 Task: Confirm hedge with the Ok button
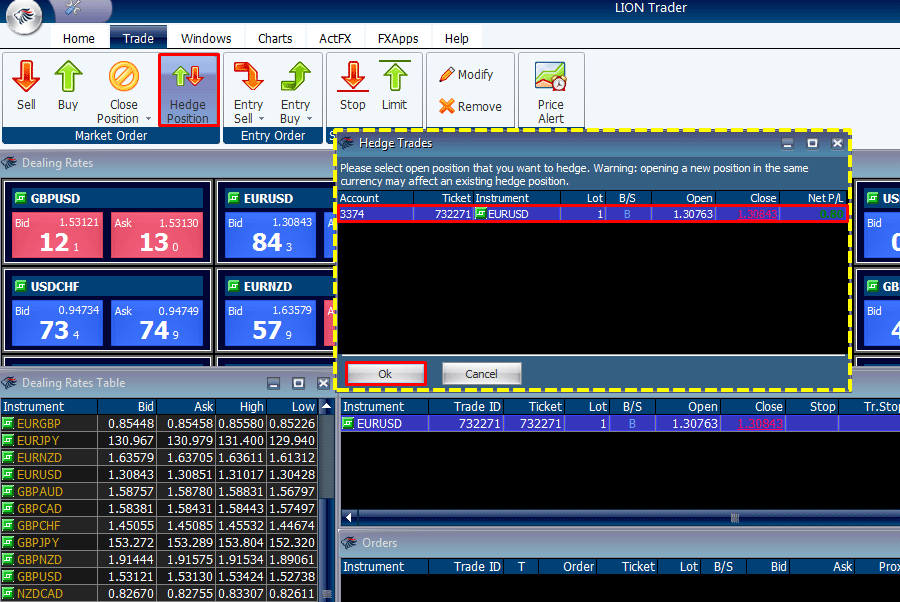[x=385, y=374]
